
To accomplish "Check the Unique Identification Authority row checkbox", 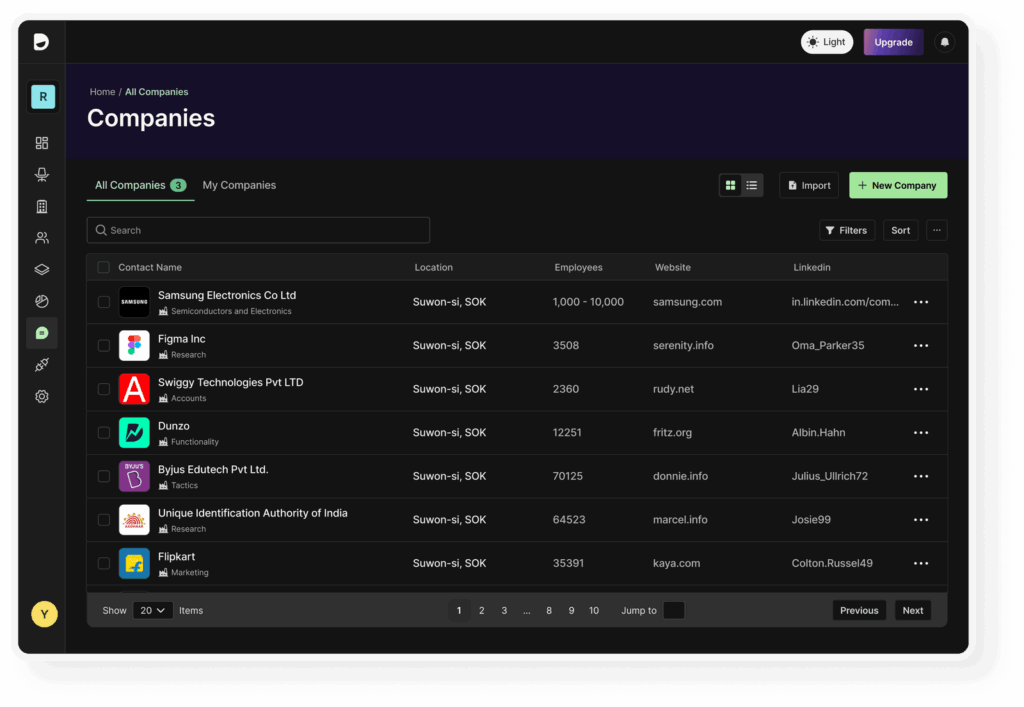I will (103, 520).
